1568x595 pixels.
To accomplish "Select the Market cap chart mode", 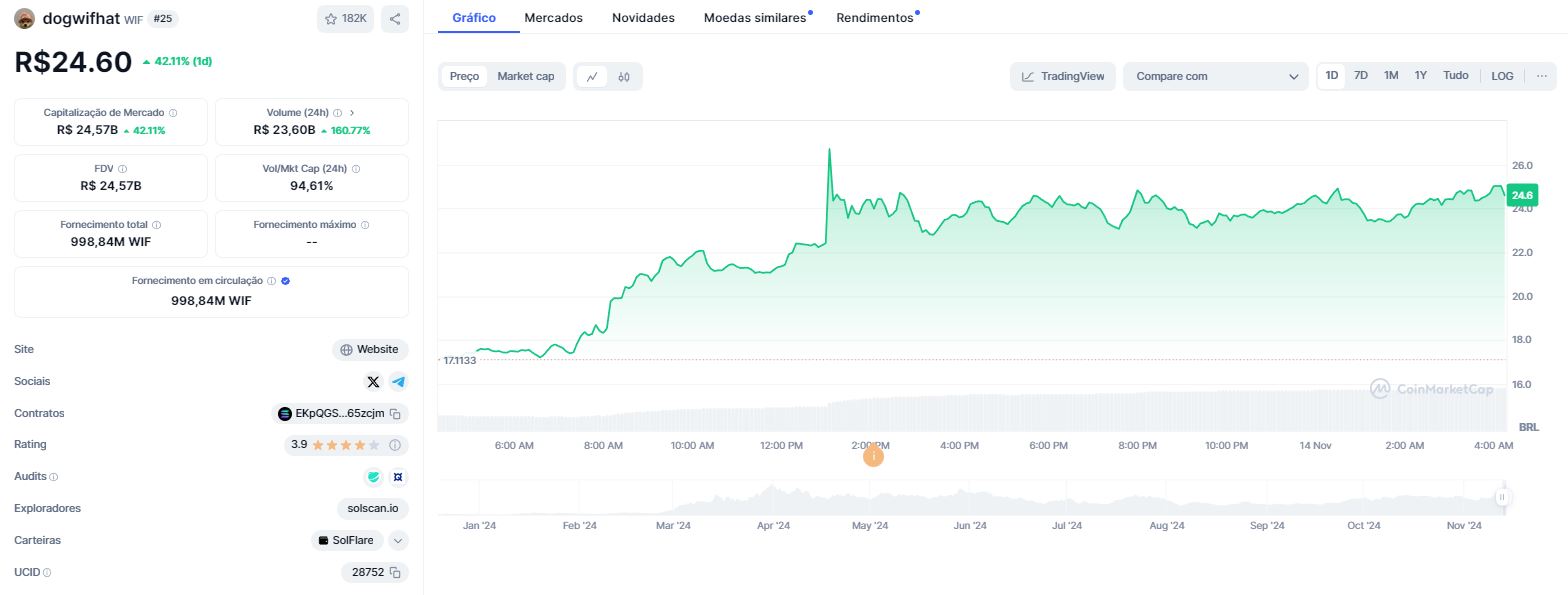I will coord(526,76).
